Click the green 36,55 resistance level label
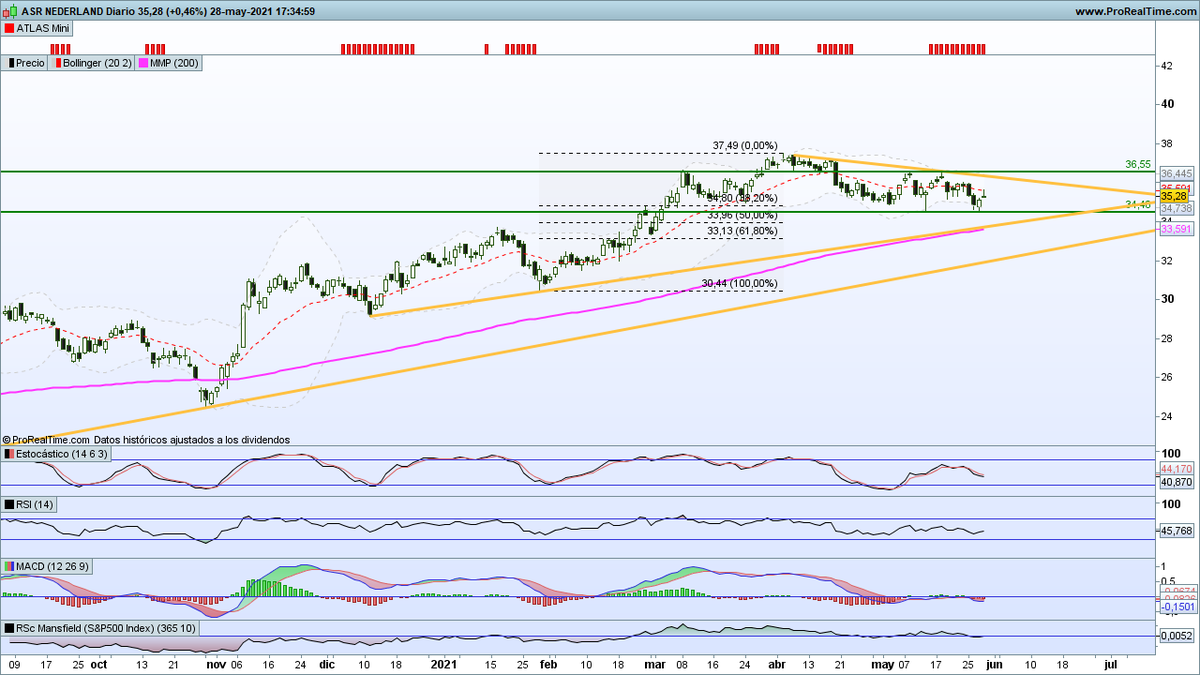Image resolution: width=1200 pixels, height=675 pixels. [x=1139, y=163]
